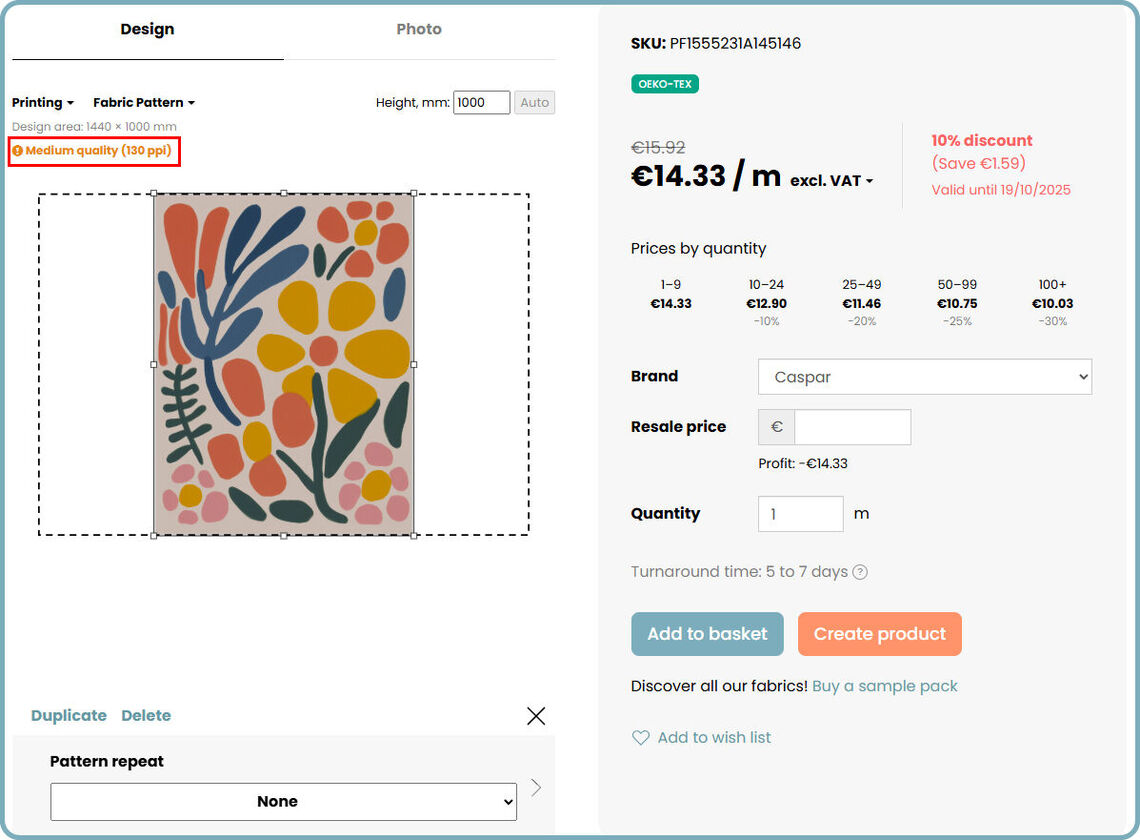Open the Pattern repeat dropdown set to None
Image resolution: width=1140 pixels, height=840 pixels.
tap(283, 801)
